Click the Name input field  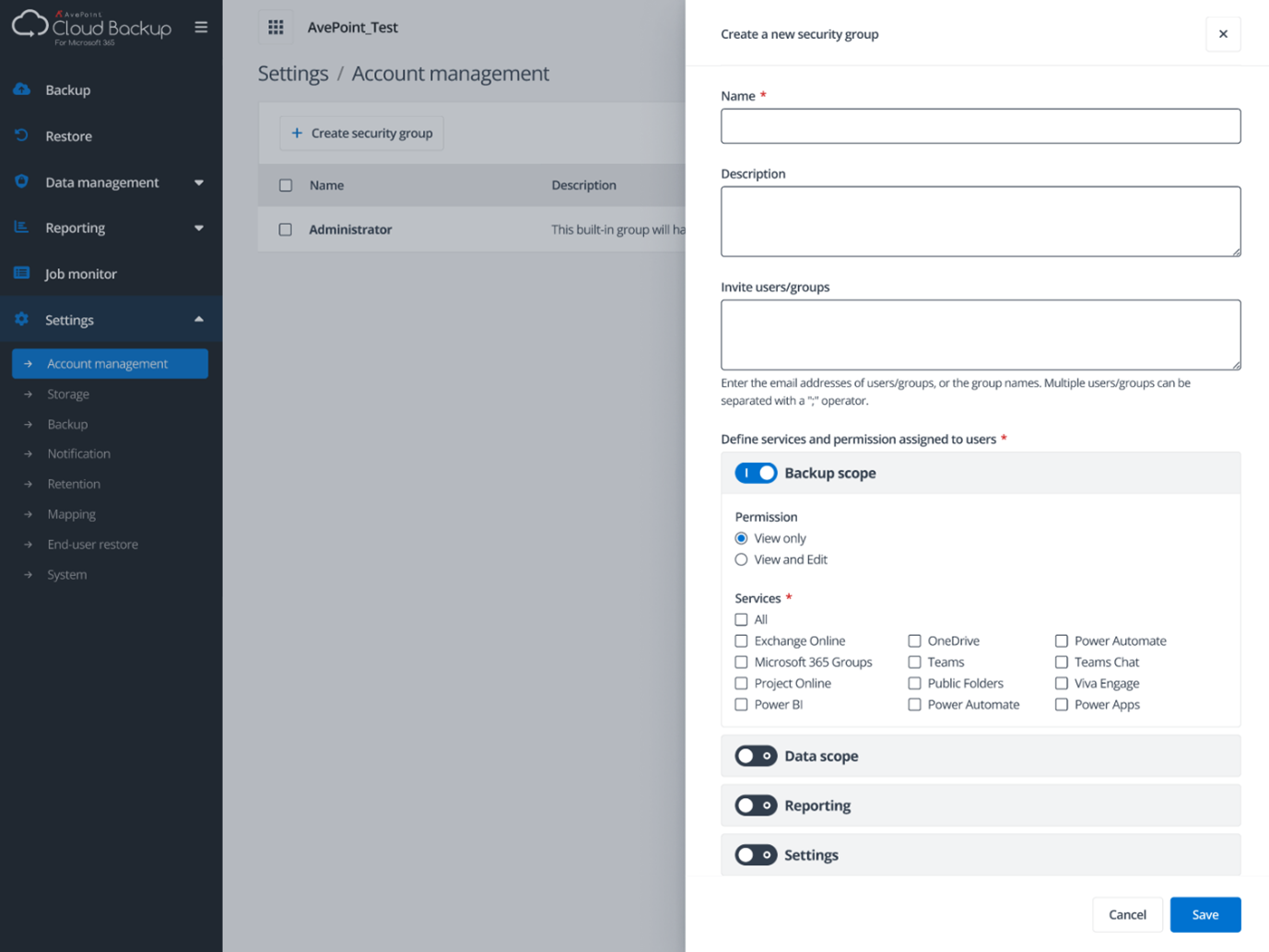[x=981, y=126]
